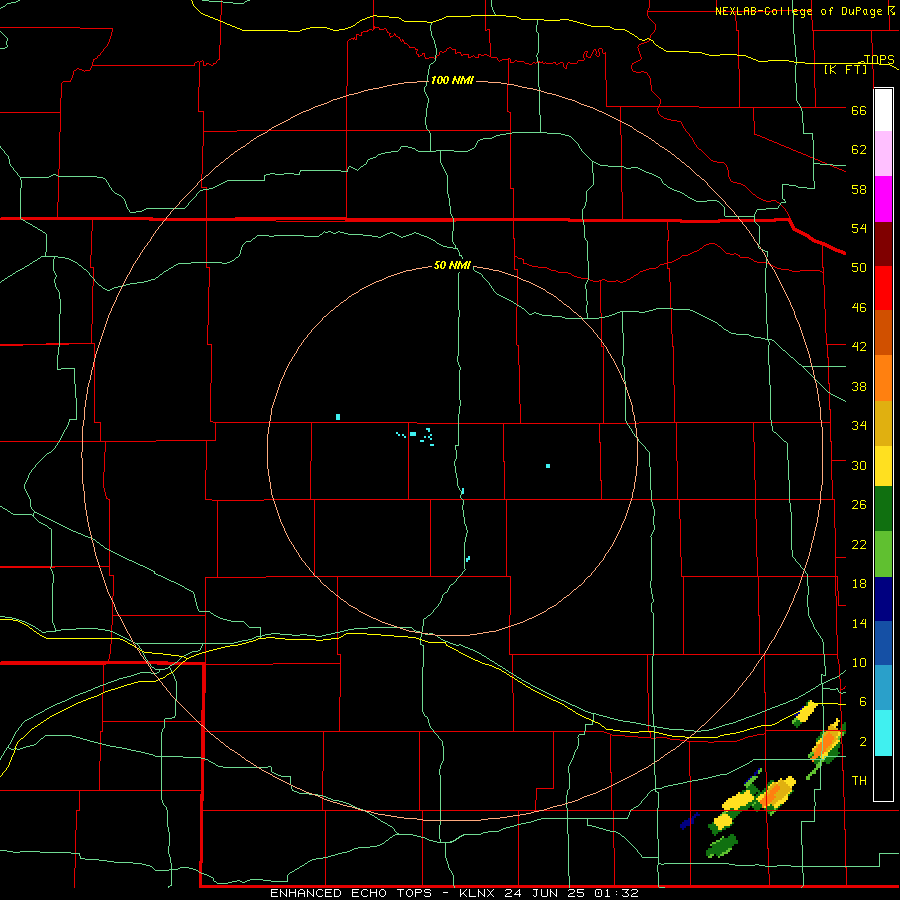Viewport: 900px width, 900px height.
Task: Click the white 66 kft color swatch
Action: click(x=883, y=110)
